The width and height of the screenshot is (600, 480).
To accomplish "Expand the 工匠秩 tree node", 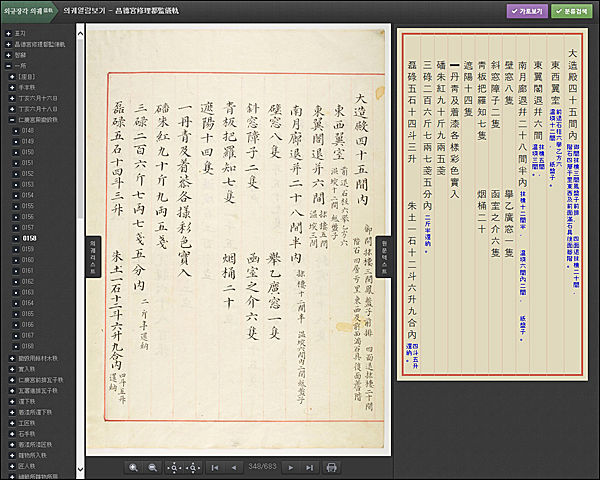I will click(12, 423).
